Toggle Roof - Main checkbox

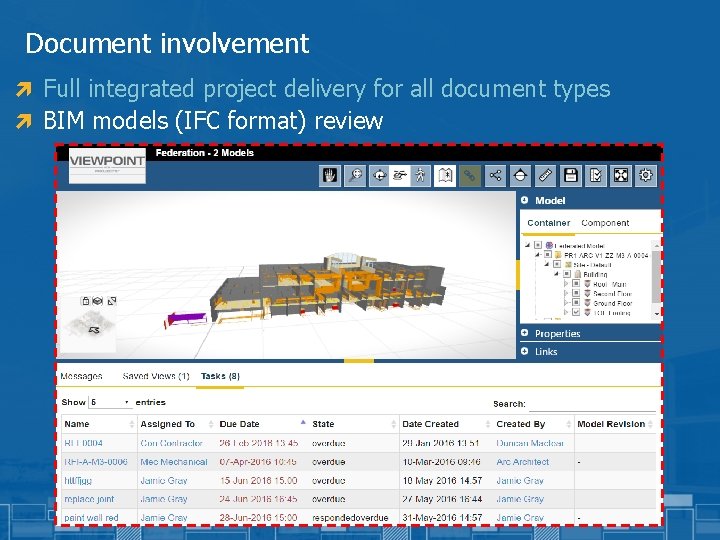[576, 284]
